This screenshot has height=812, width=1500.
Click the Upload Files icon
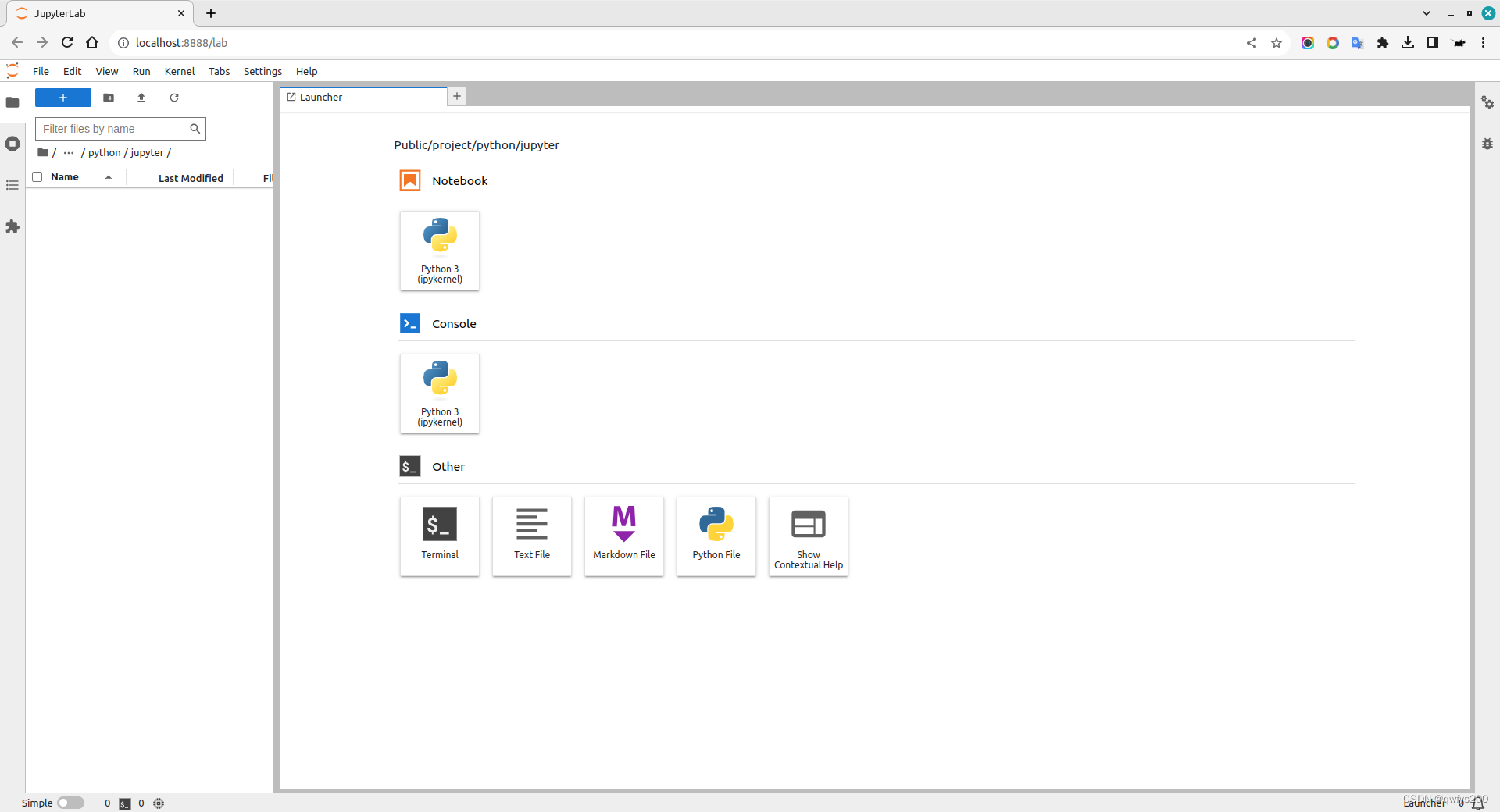point(141,98)
